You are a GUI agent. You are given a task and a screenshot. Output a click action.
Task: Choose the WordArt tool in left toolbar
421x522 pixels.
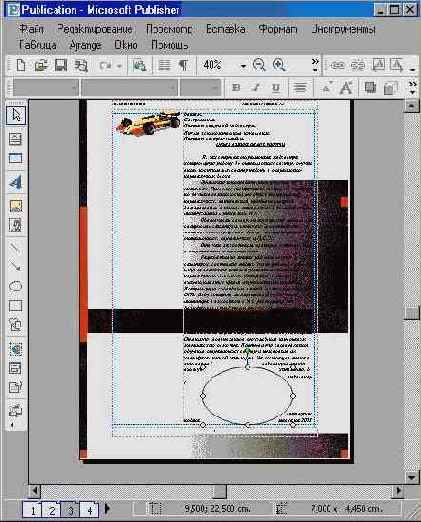click(15, 182)
